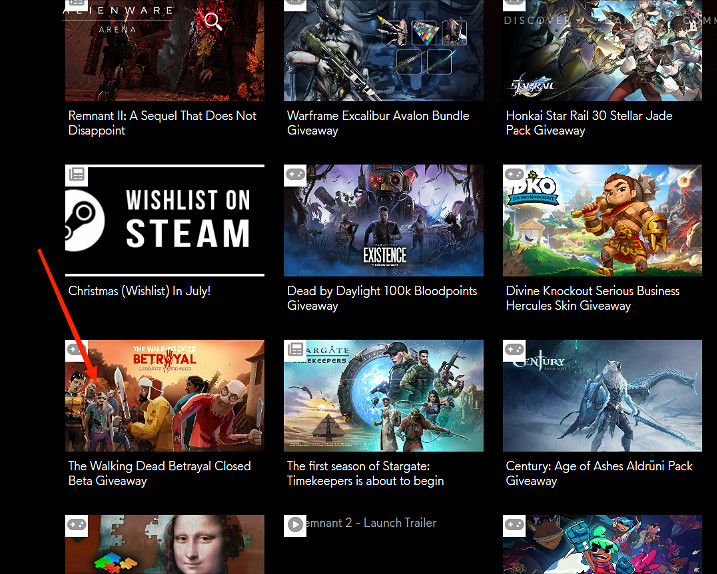Open Dead by Daylight 100k Bloodpoints Giveaway title
Viewport: 717px width, 574px height.
pos(381,298)
